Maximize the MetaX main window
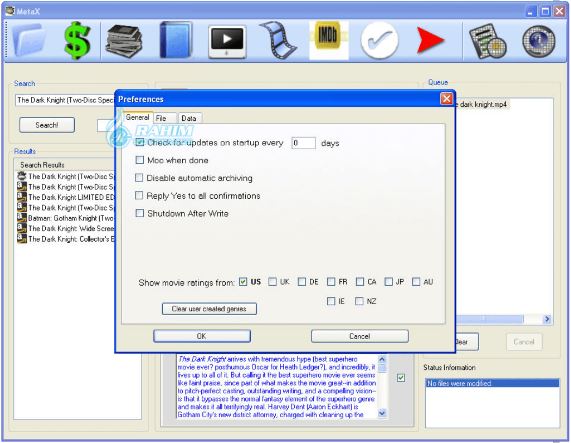 tap(545, 11)
